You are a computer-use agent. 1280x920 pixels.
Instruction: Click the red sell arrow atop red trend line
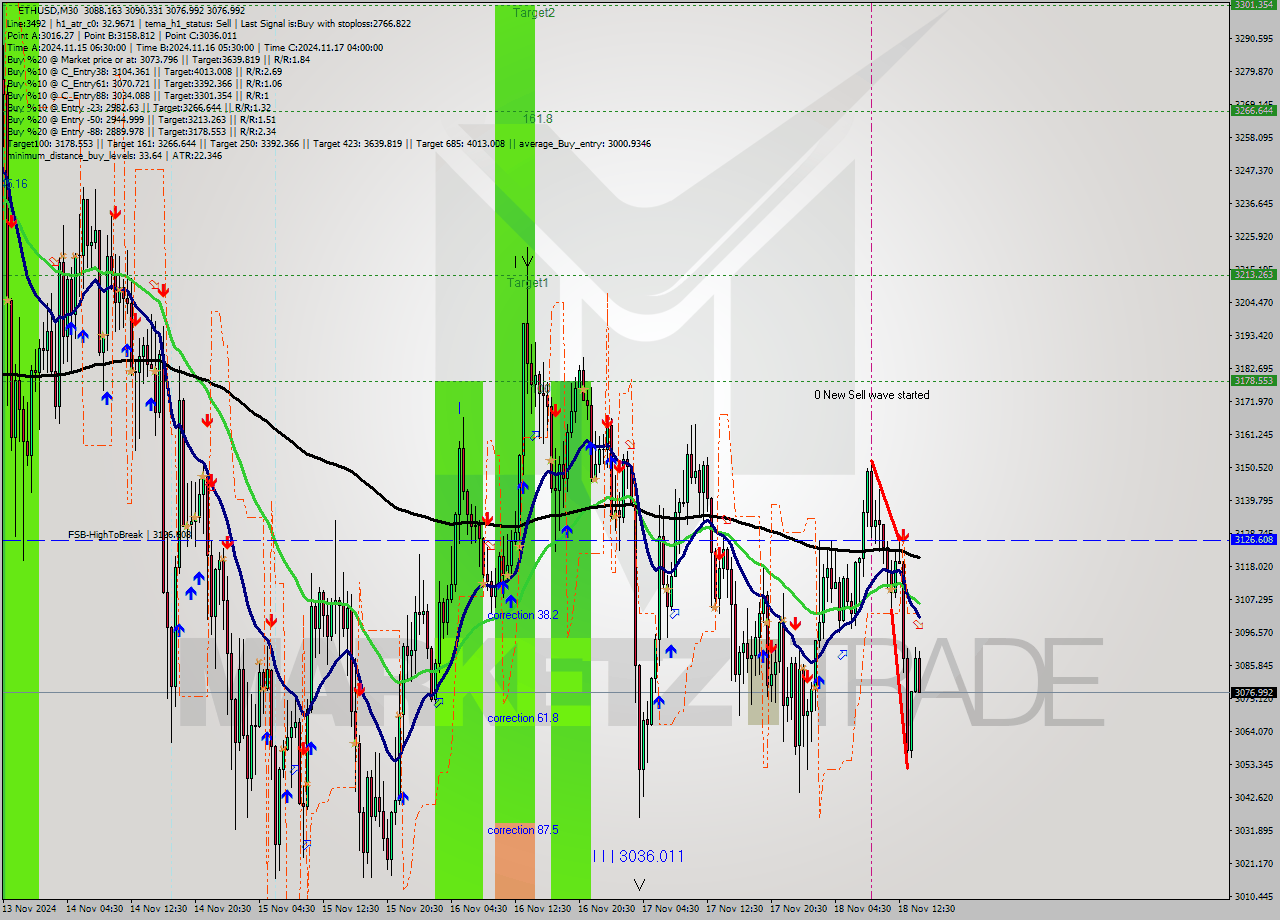[902, 537]
